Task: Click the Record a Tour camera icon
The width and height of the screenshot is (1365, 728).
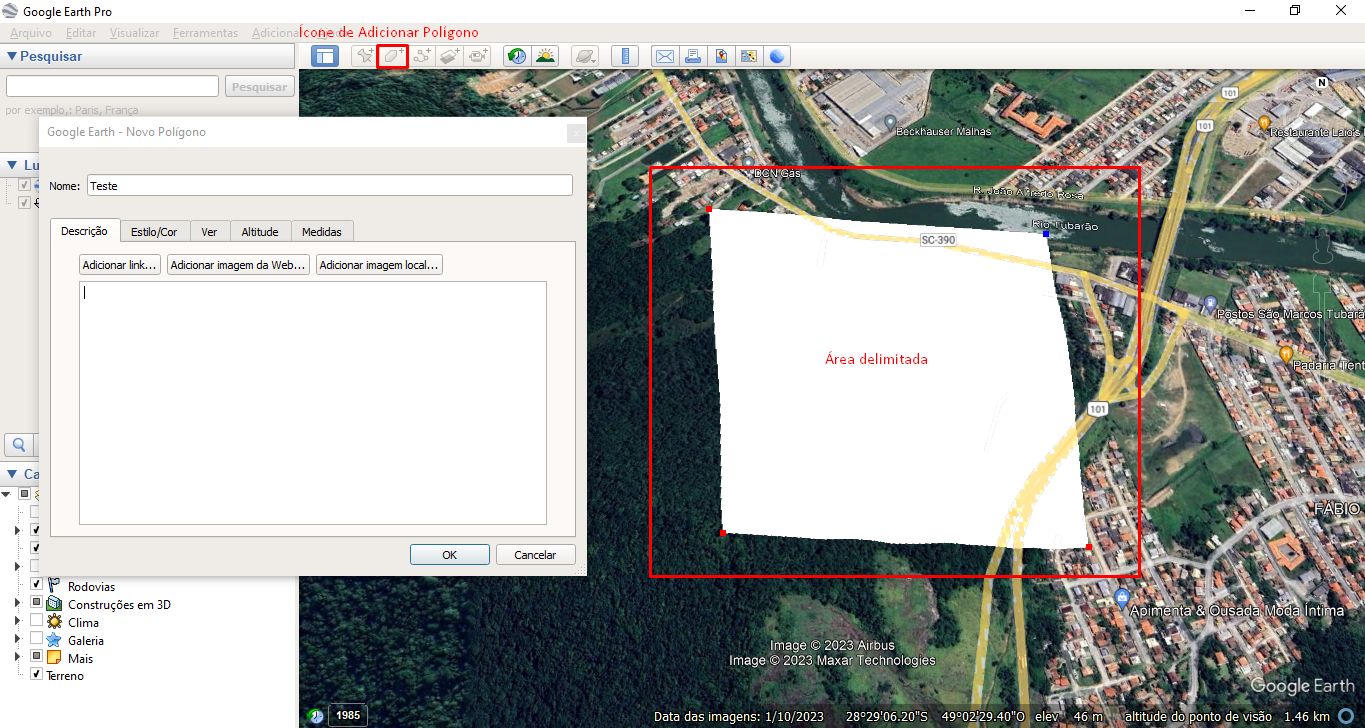Action: pyautogui.click(x=478, y=56)
